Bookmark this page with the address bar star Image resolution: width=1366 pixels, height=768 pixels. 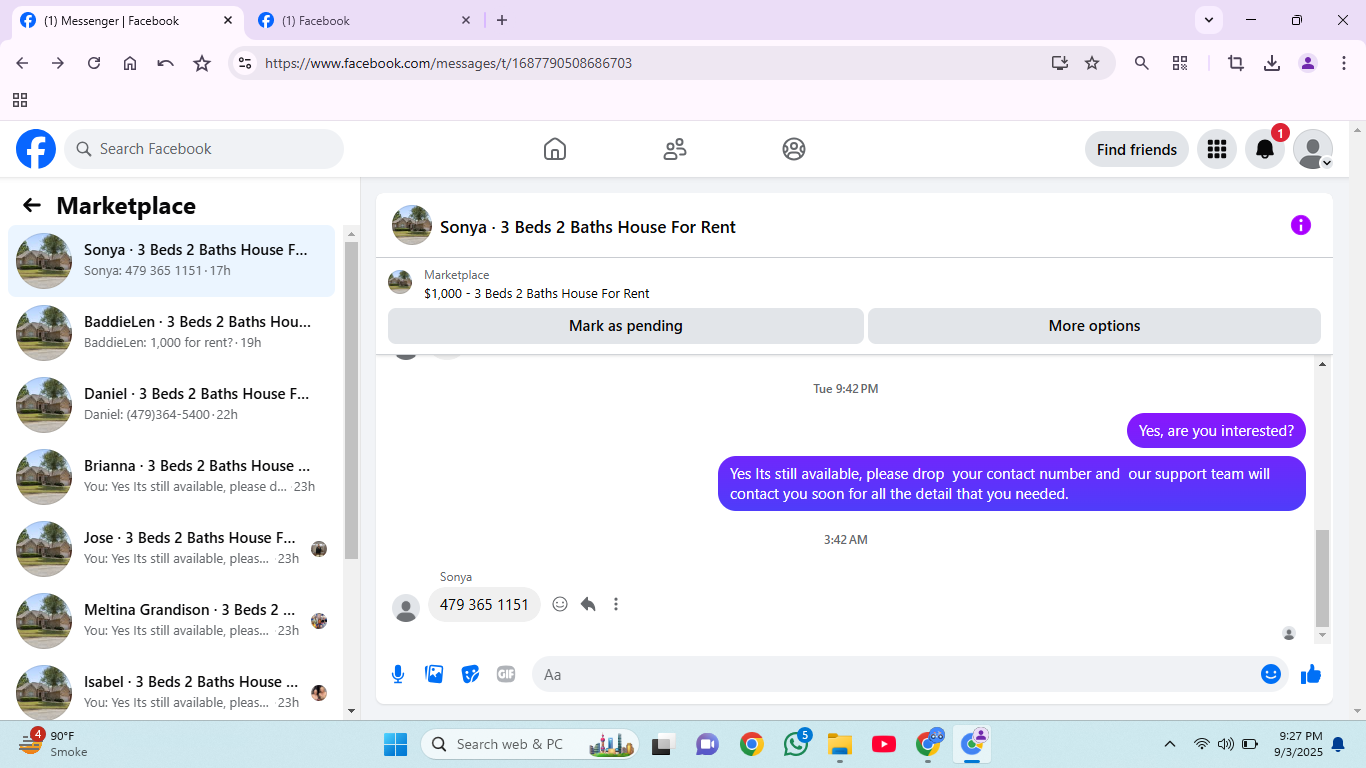click(x=1092, y=63)
